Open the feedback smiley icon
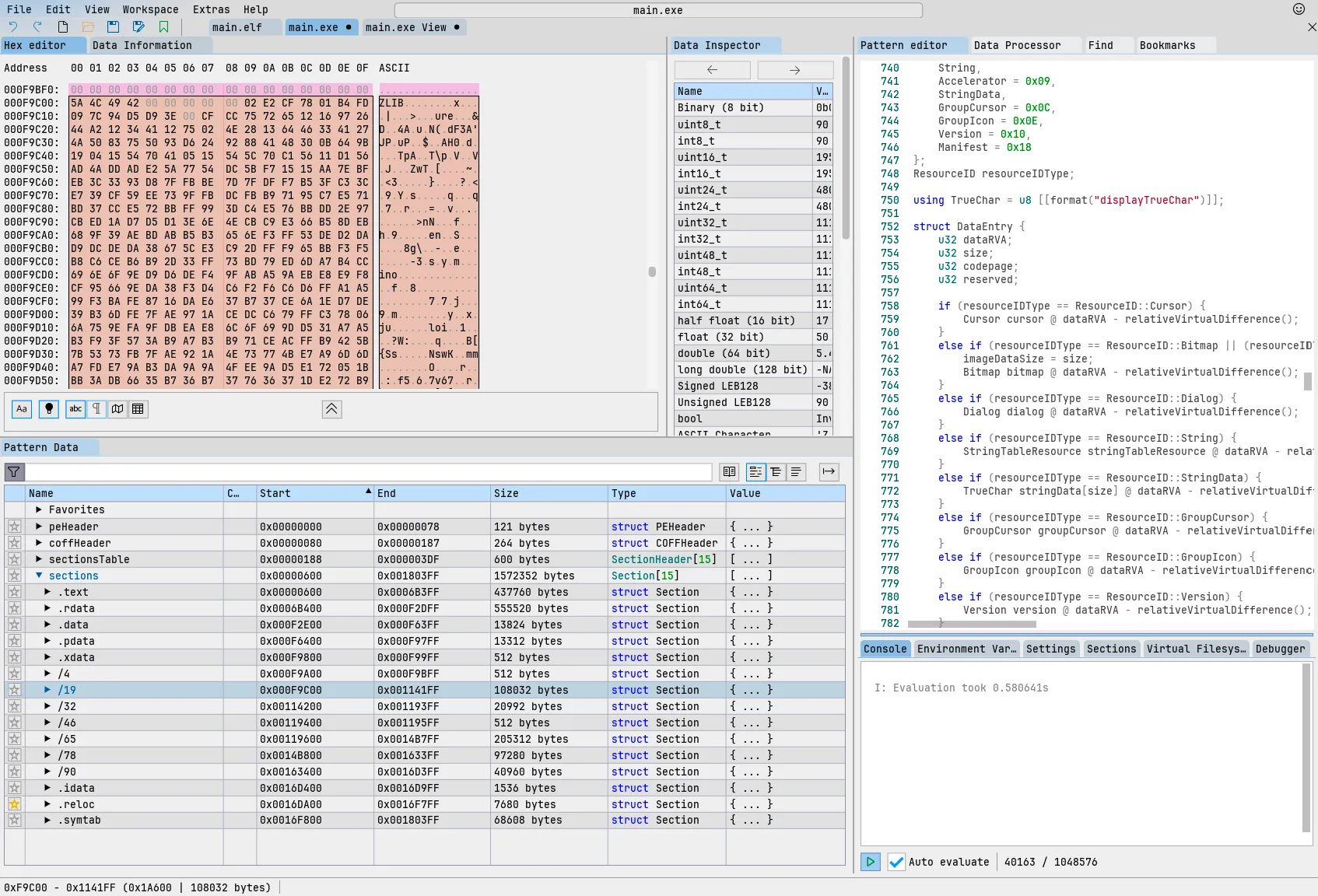The height and width of the screenshot is (896, 1318). 1299,9
